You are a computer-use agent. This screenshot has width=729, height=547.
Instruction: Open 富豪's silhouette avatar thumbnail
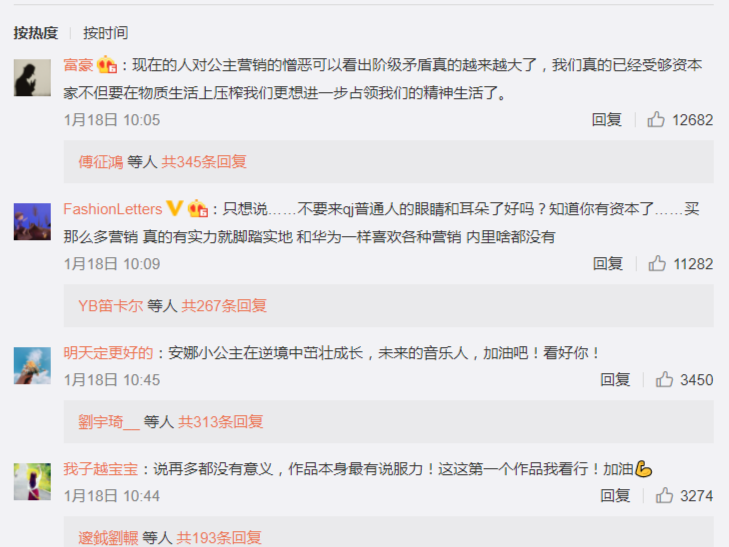tap(32, 78)
